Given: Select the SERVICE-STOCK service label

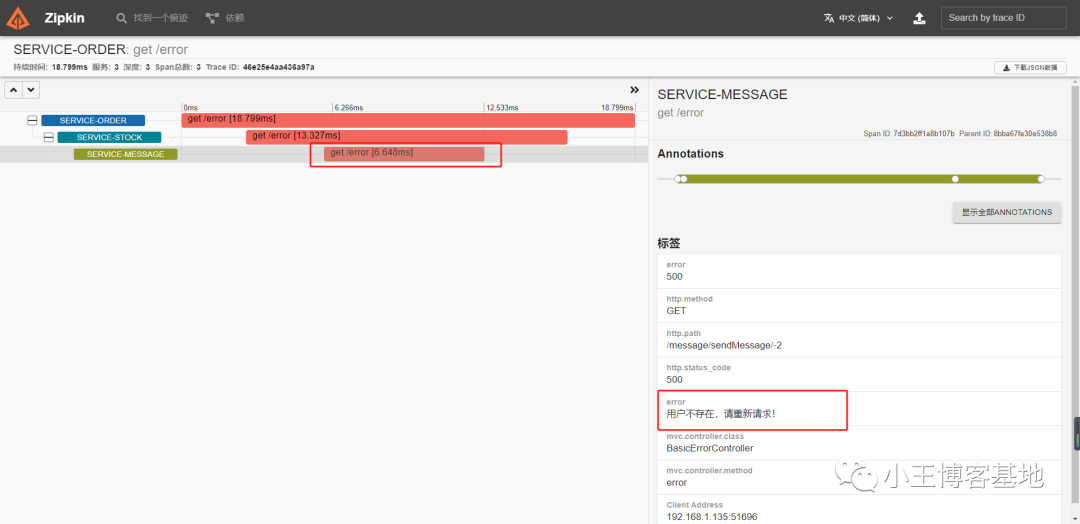Looking at the screenshot, I should pyautogui.click(x=110, y=138).
